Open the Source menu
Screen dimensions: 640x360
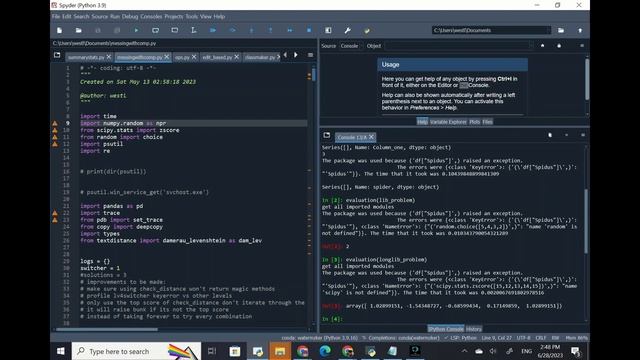coord(100,17)
